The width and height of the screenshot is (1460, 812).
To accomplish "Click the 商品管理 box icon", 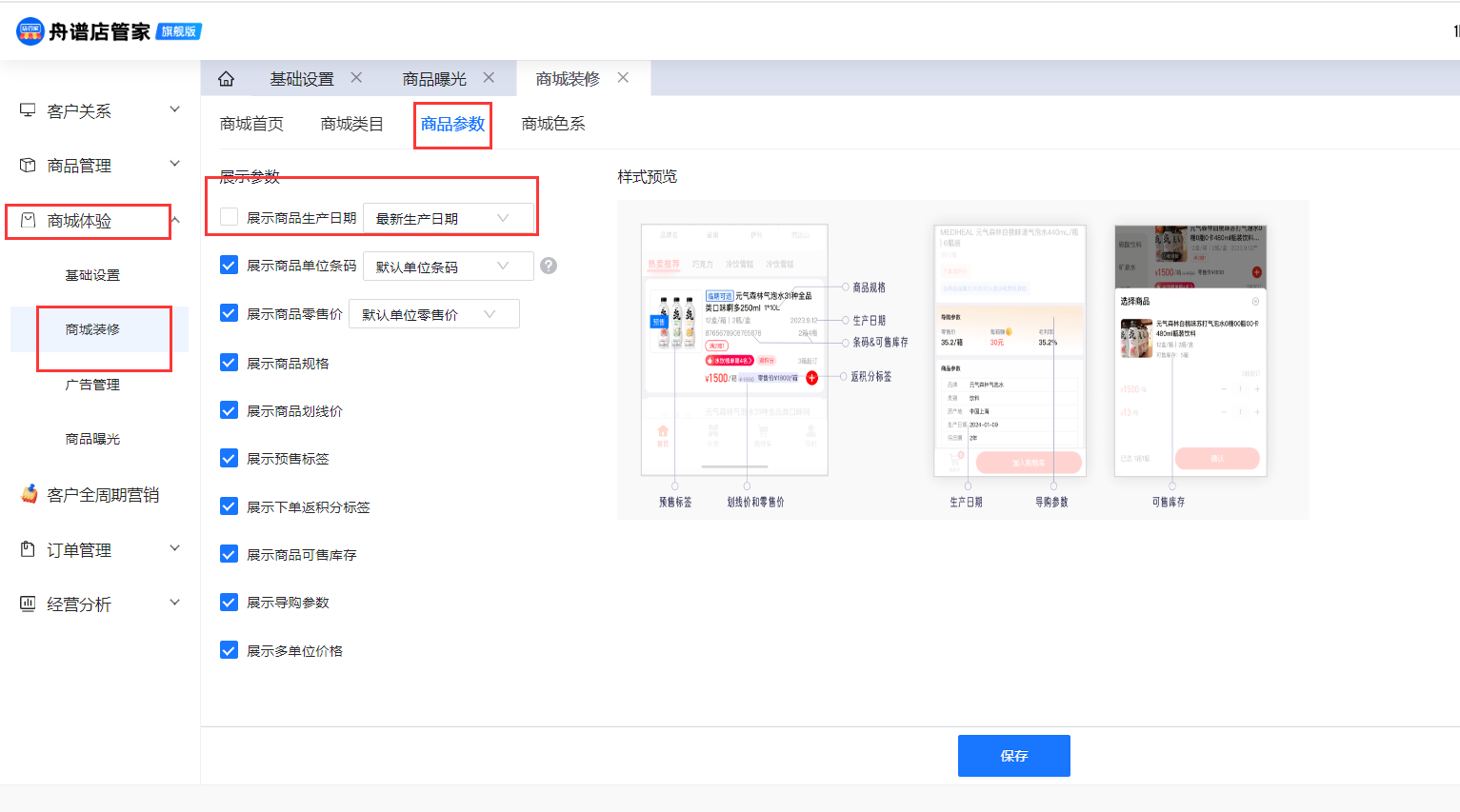I will [28, 166].
